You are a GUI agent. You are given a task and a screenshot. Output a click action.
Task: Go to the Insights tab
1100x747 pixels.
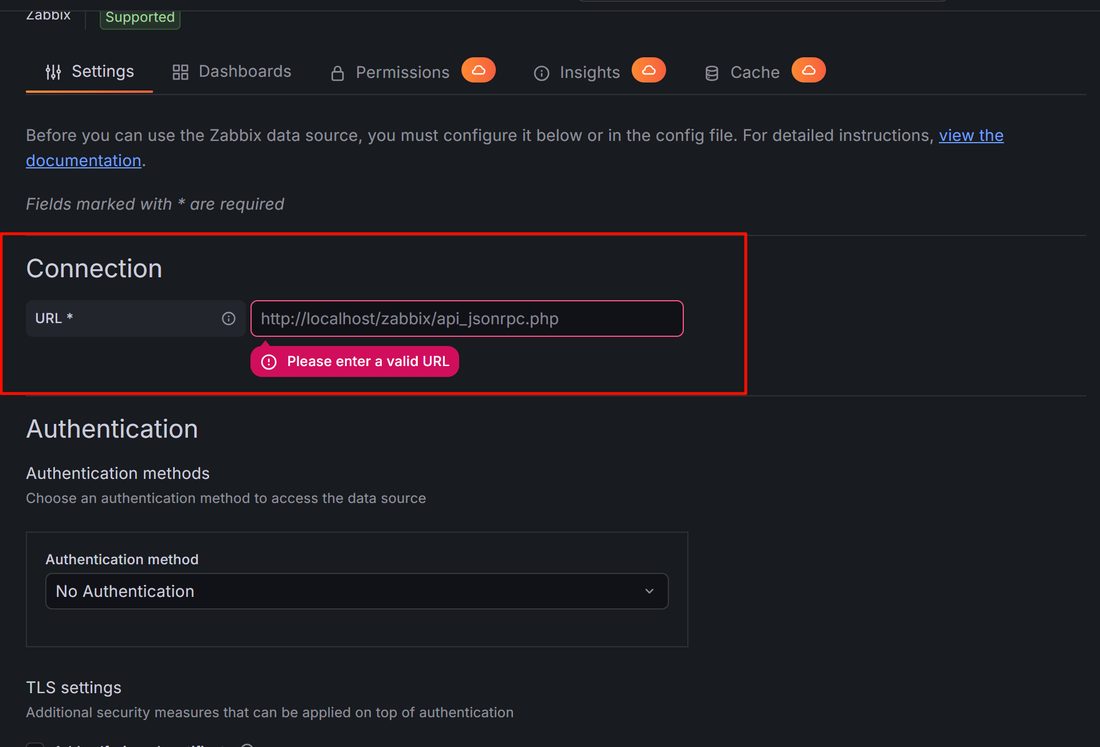tap(577, 72)
